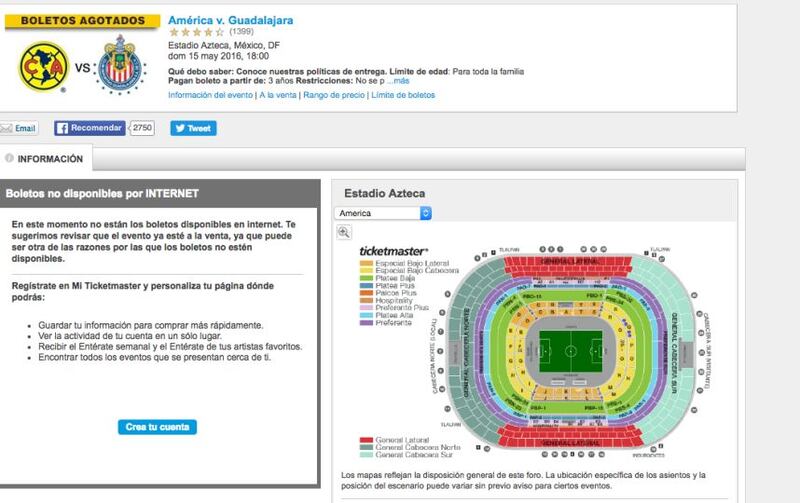Click the Club América team logo
The image size is (800, 503).
[43, 67]
